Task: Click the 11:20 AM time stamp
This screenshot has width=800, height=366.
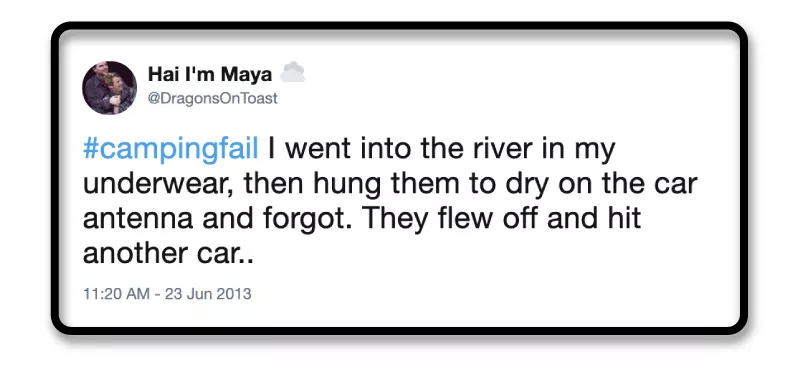Action: [x=116, y=294]
